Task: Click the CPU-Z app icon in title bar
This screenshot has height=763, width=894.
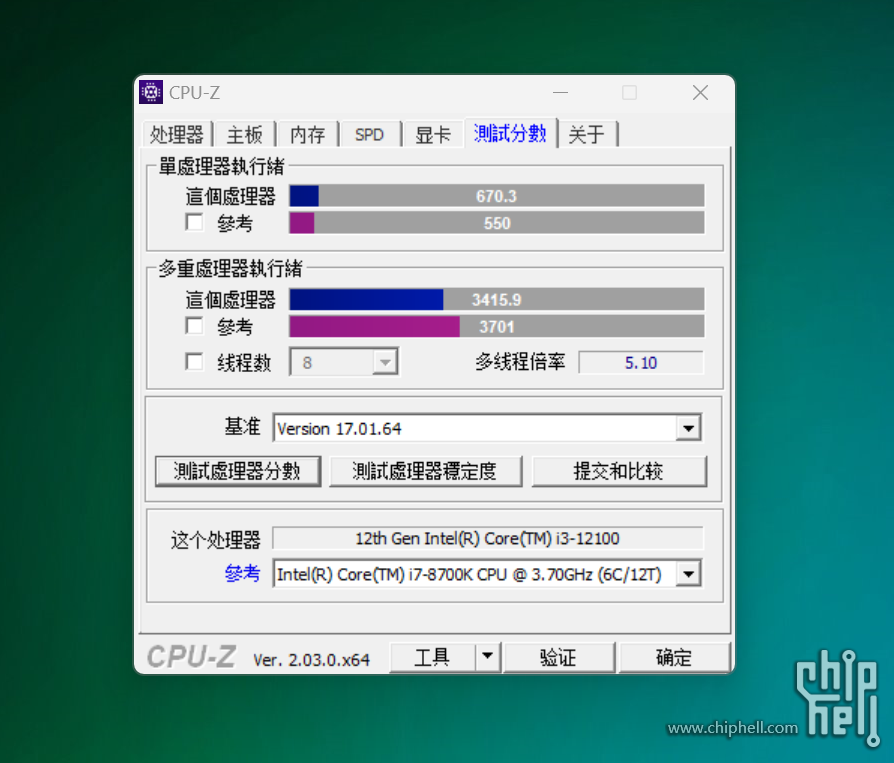Action: (151, 92)
